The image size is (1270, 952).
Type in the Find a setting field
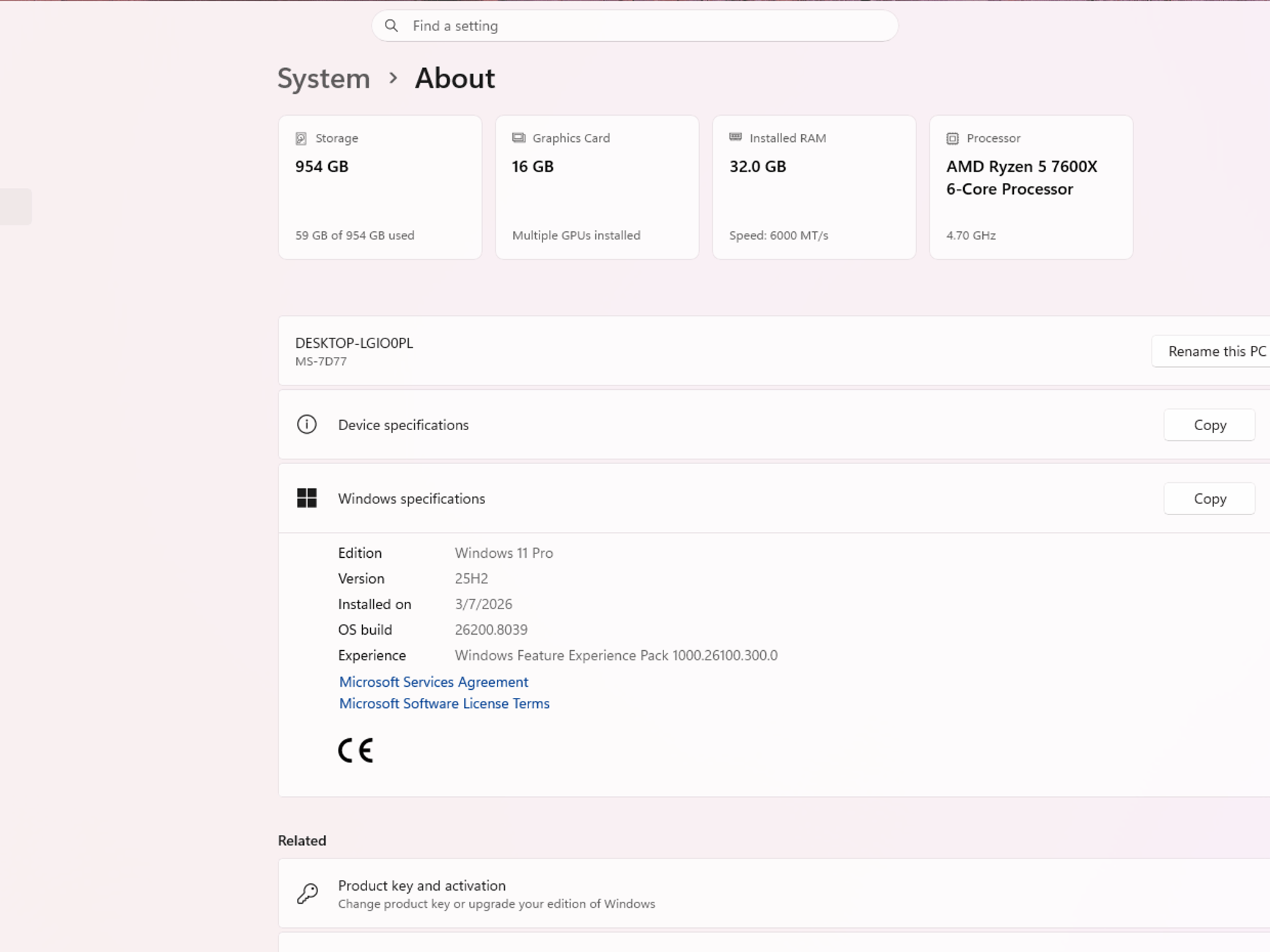coord(635,25)
